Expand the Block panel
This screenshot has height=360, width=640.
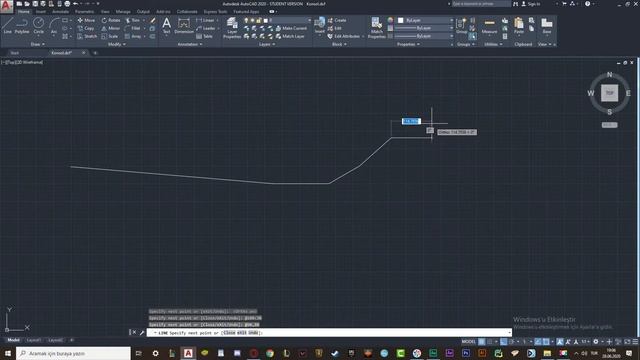[x=339, y=44]
